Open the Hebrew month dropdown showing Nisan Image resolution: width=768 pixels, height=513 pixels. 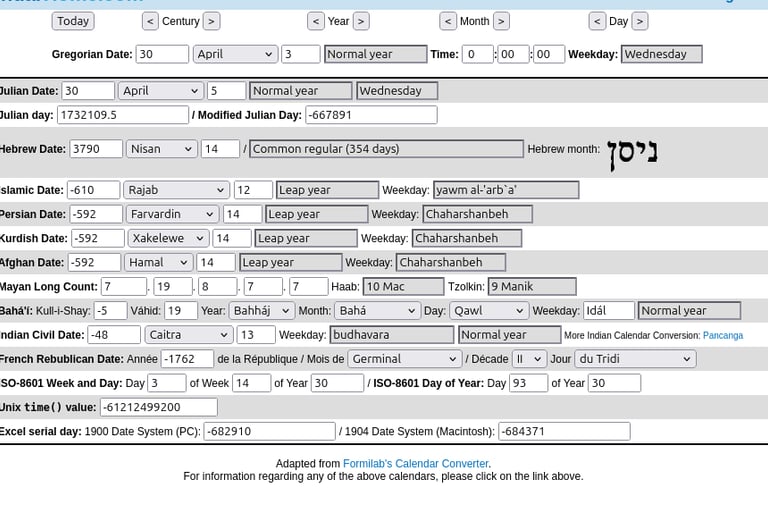click(x=161, y=149)
